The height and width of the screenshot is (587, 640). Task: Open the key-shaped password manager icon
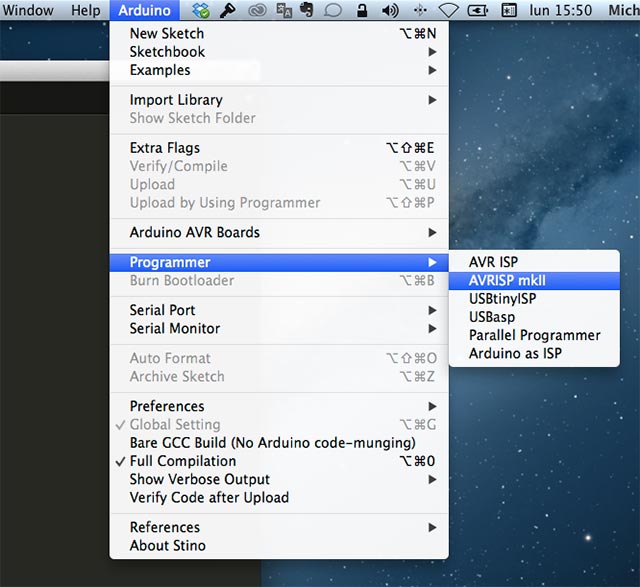(229, 11)
